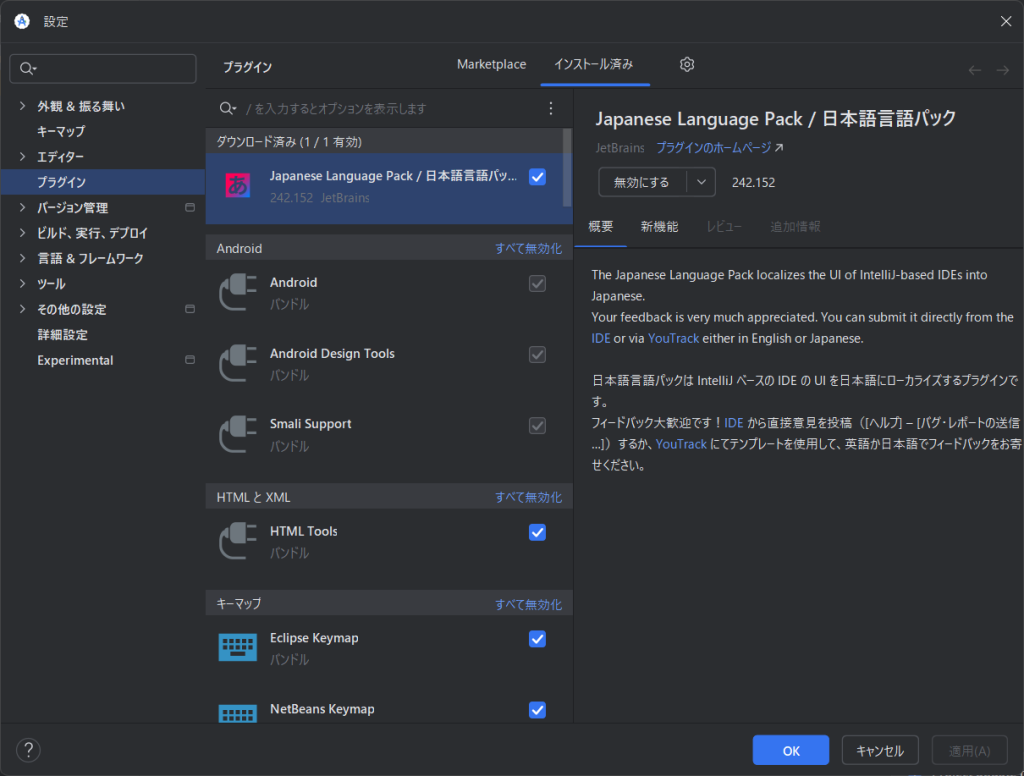Expand the エディター tree node

[x=23, y=157]
